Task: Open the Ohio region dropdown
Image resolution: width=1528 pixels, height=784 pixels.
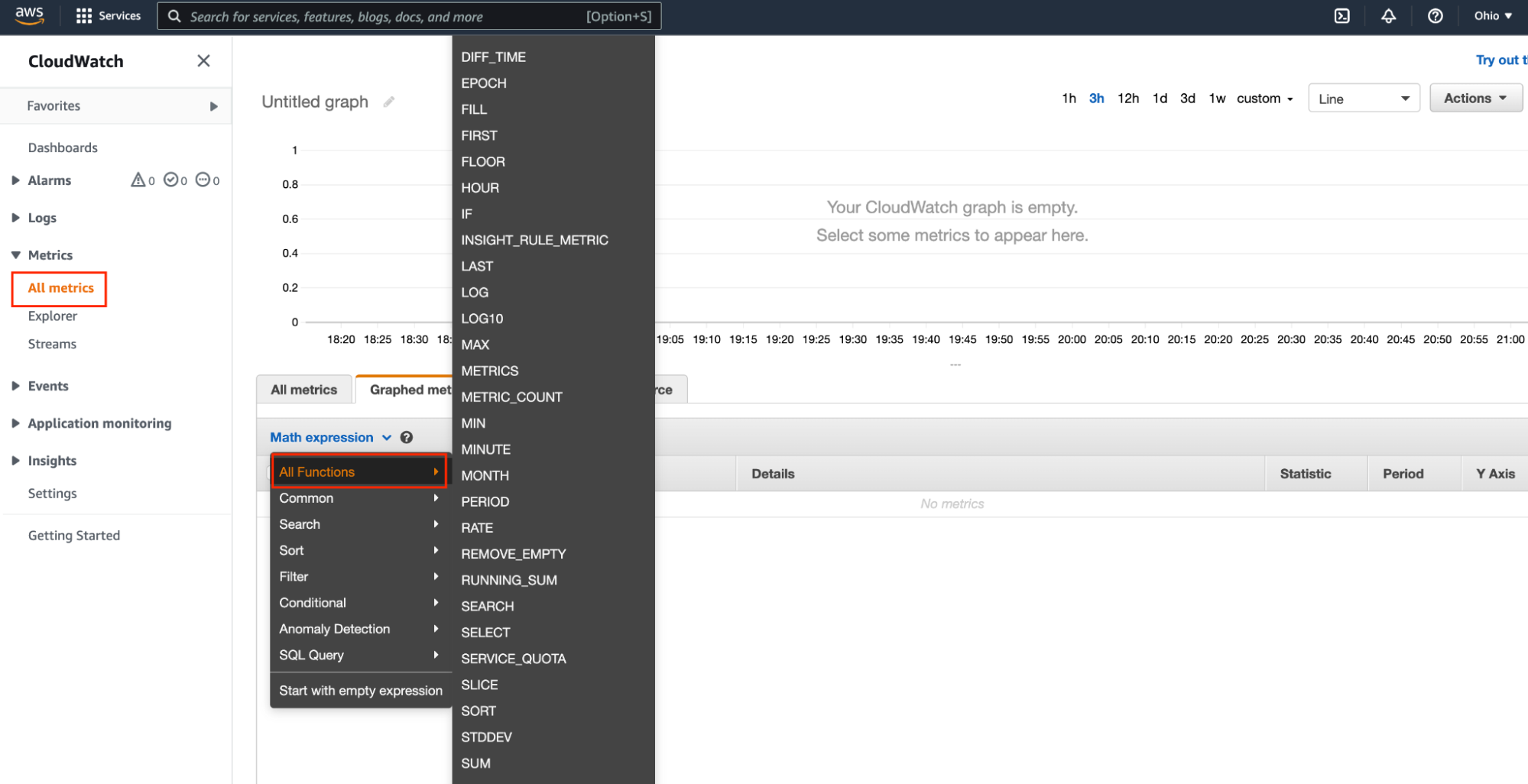Action: pos(1491,15)
